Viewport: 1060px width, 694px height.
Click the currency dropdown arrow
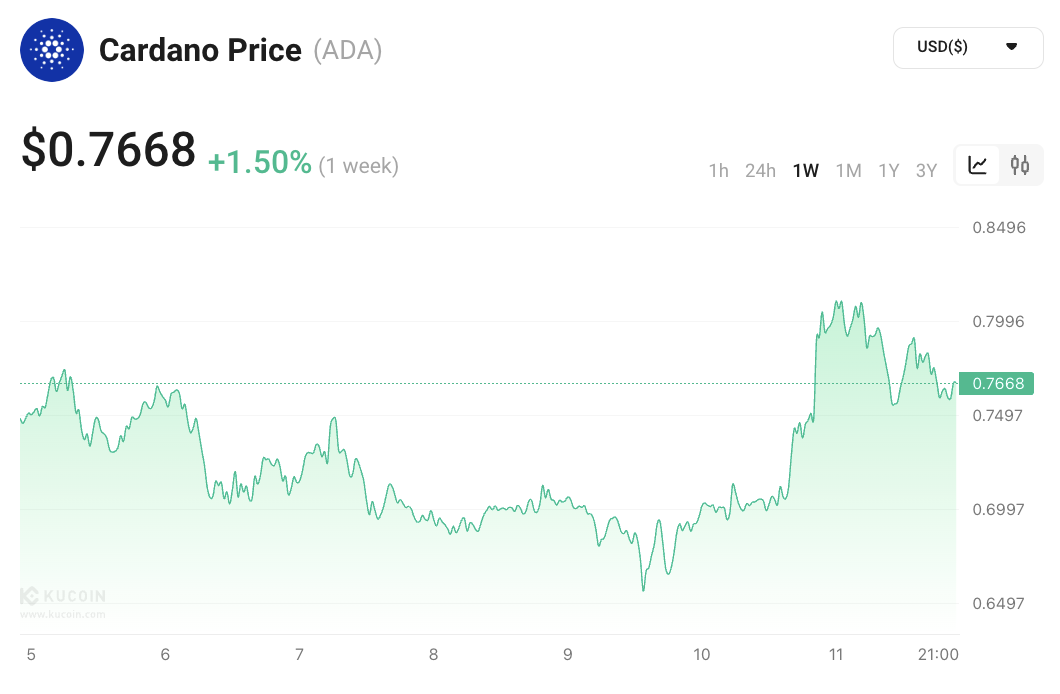point(1011,47)
